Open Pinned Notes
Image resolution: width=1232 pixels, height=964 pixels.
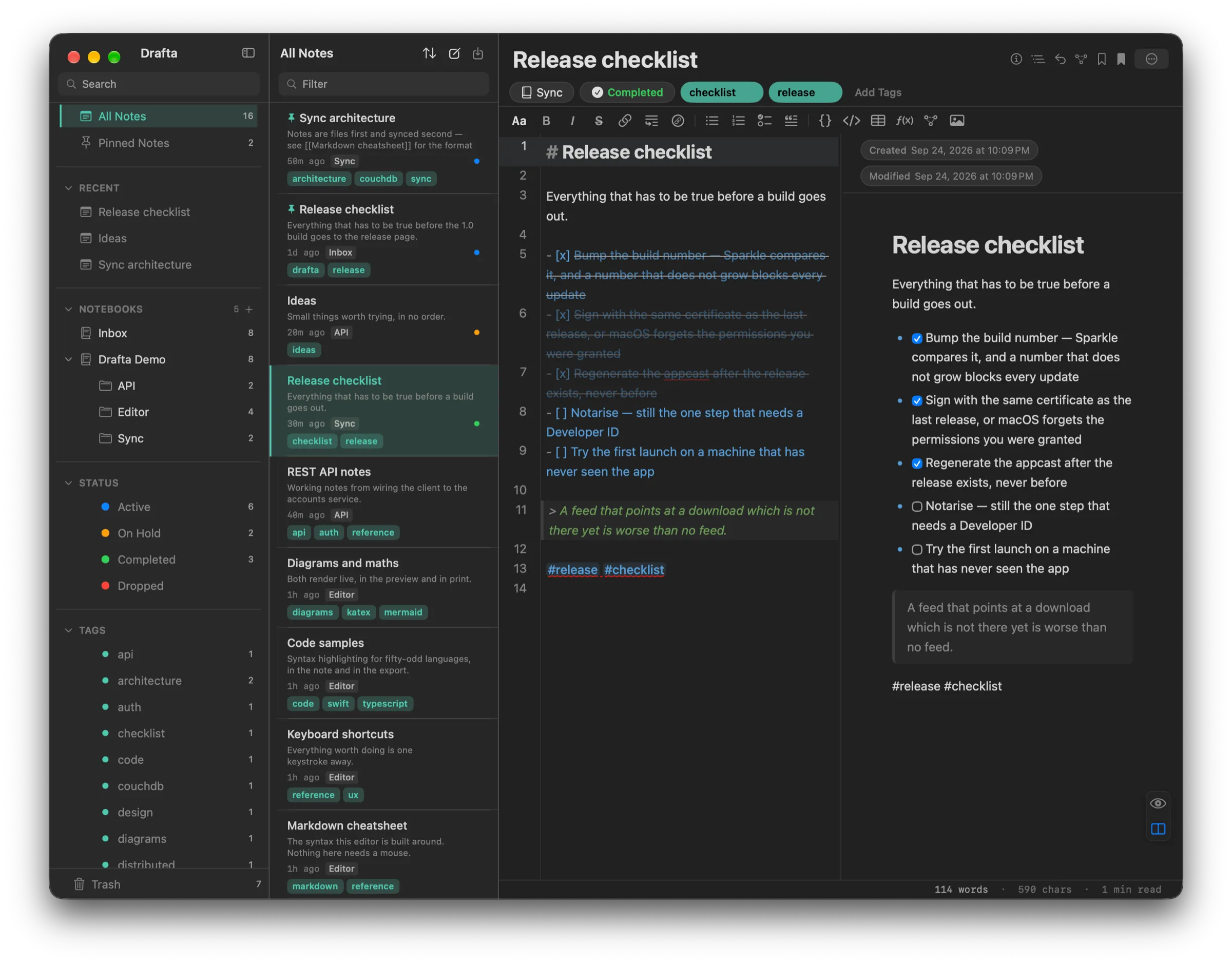(159, 143)
